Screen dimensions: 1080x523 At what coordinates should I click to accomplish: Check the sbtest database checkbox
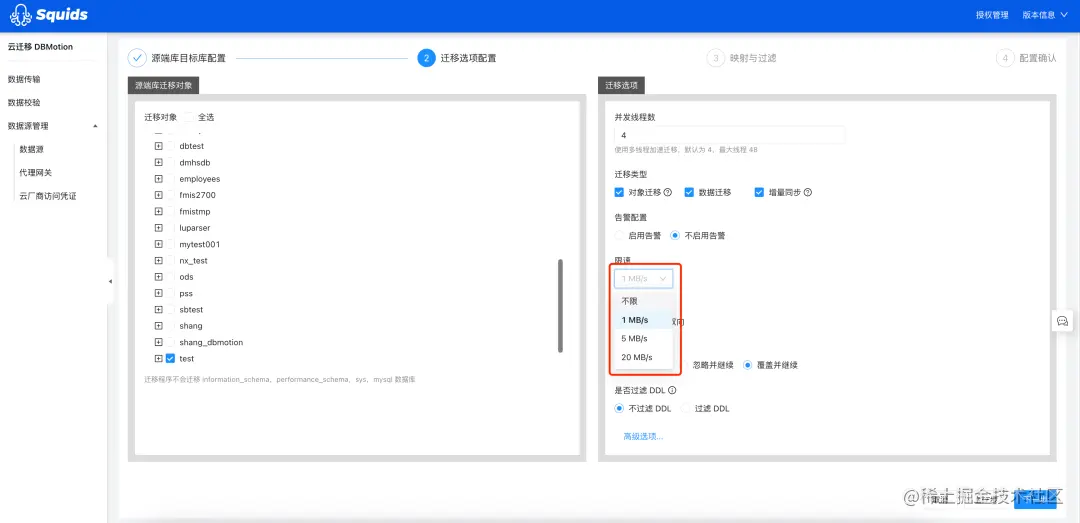coord(170,309)
